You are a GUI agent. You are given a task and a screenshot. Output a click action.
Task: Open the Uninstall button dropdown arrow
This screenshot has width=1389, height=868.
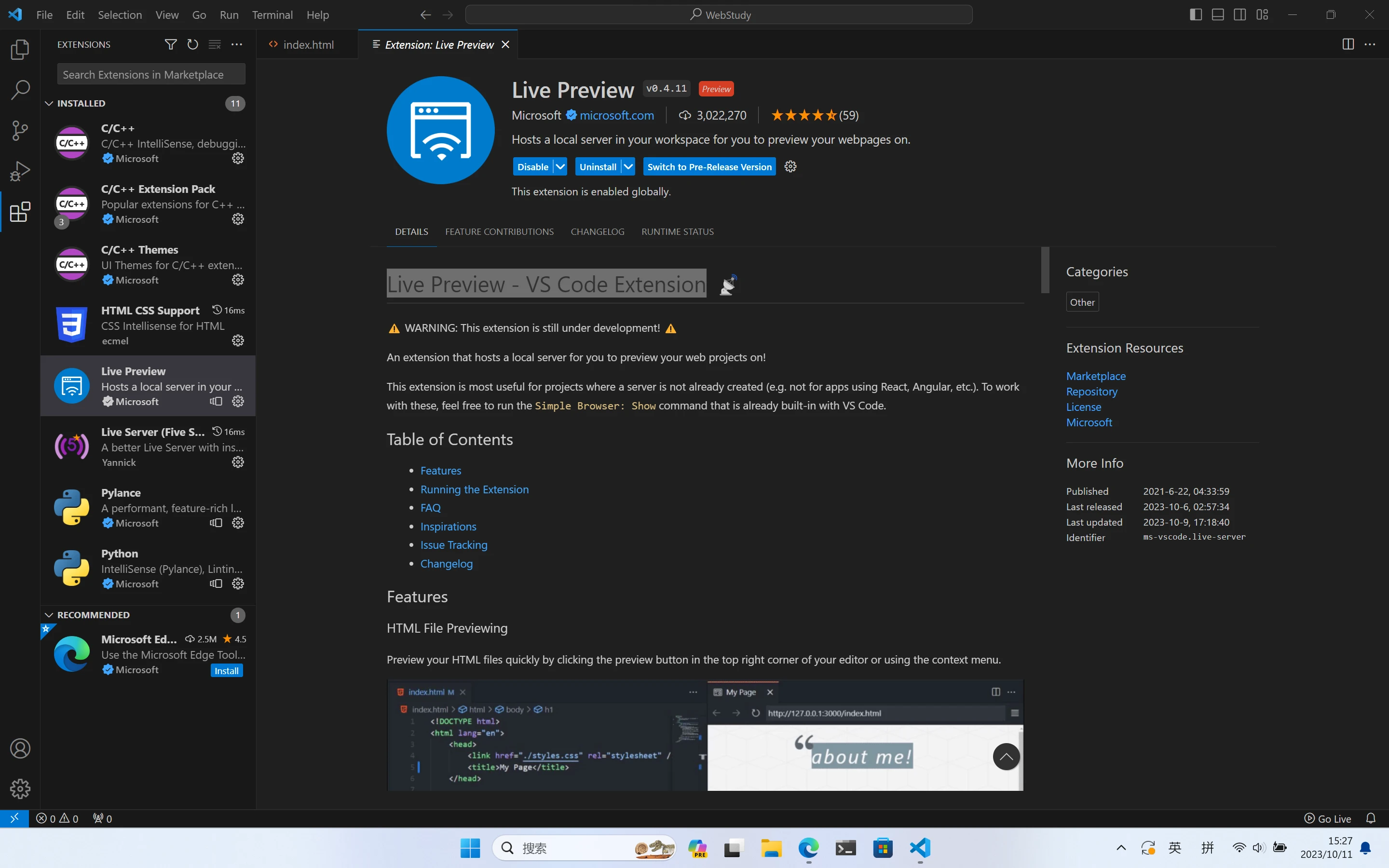(628, 166)
